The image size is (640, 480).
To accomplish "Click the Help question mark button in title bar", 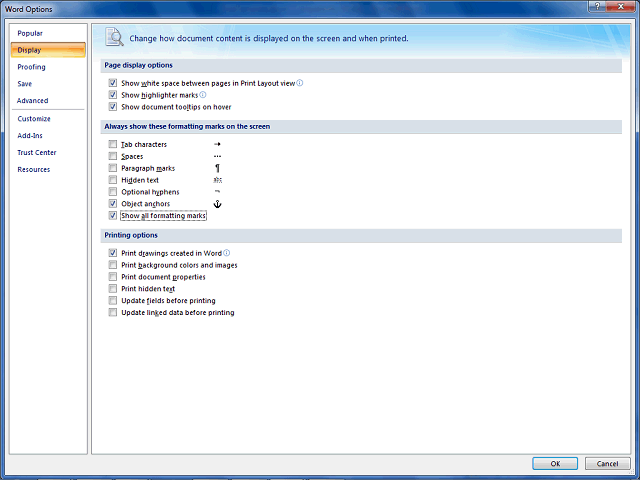I will (597, 6).
